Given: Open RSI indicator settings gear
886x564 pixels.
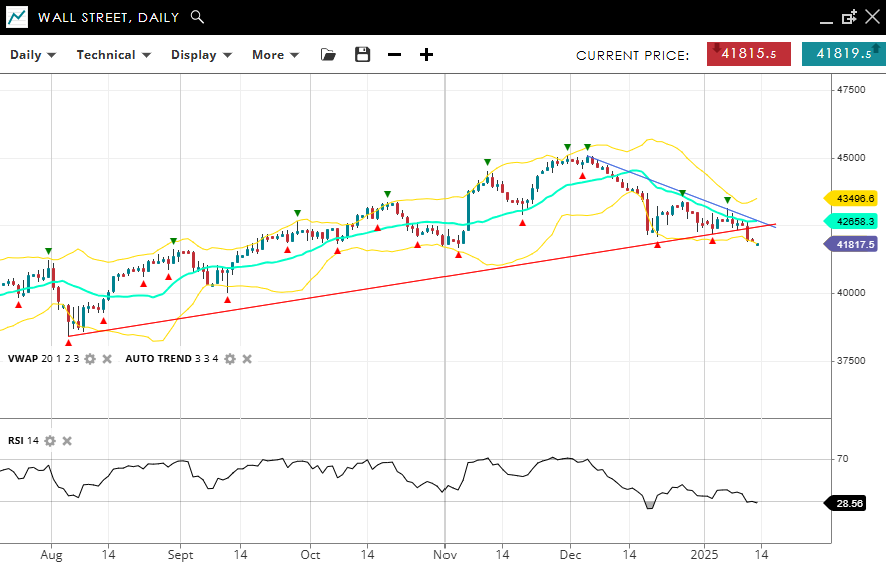Looking at the screenshot, I should (50, 441).
